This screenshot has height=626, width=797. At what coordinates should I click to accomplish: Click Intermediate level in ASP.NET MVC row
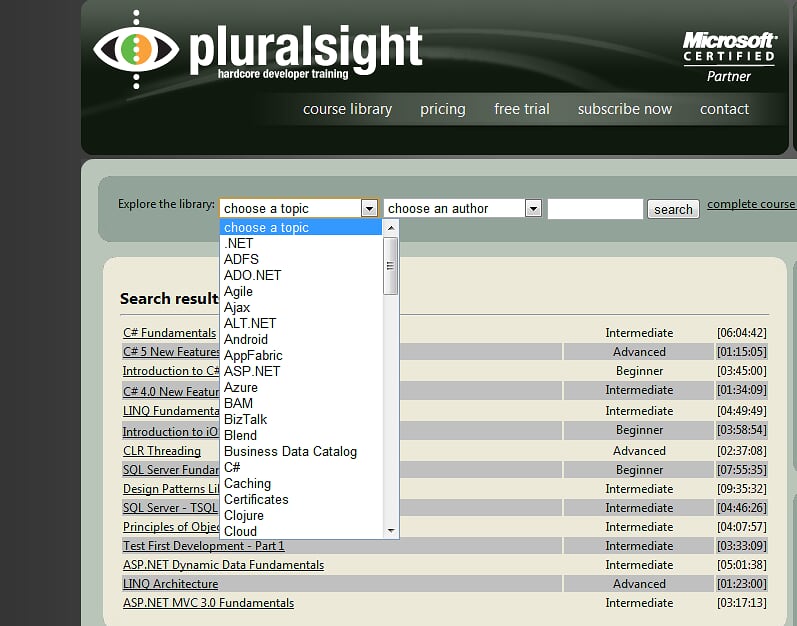click(x=639, y=603)
